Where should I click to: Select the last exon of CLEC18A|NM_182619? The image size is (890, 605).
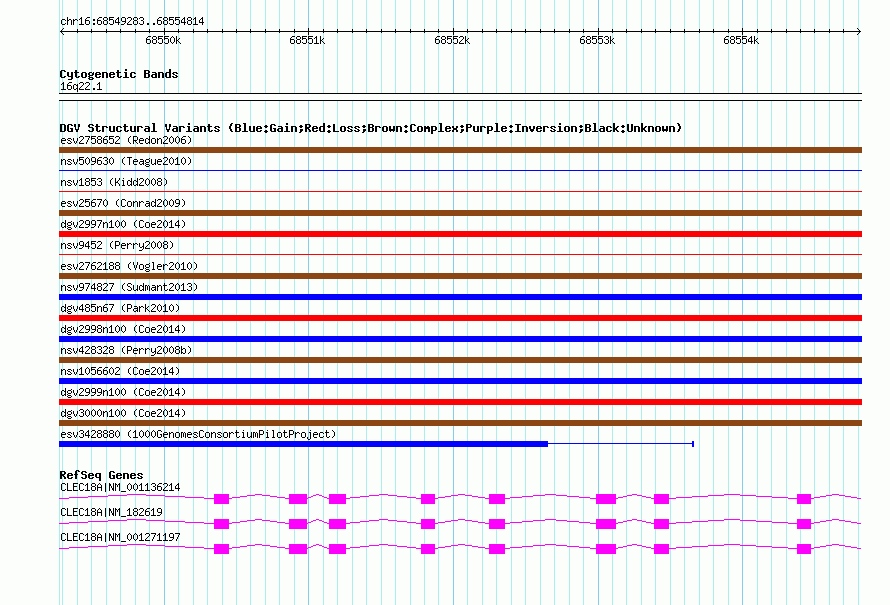coord(804,524)
